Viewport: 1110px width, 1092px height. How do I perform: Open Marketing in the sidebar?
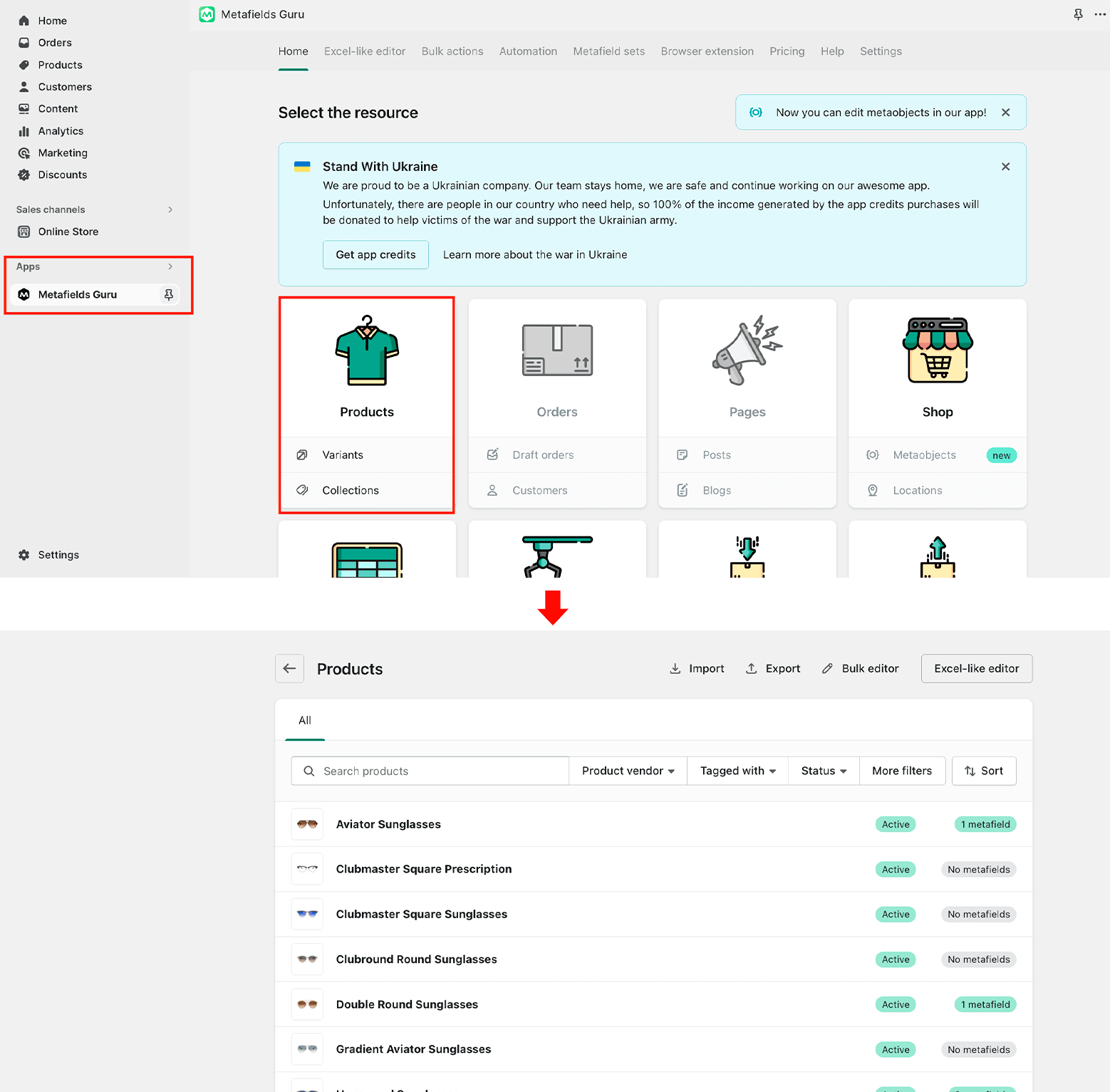coord(63,153)
